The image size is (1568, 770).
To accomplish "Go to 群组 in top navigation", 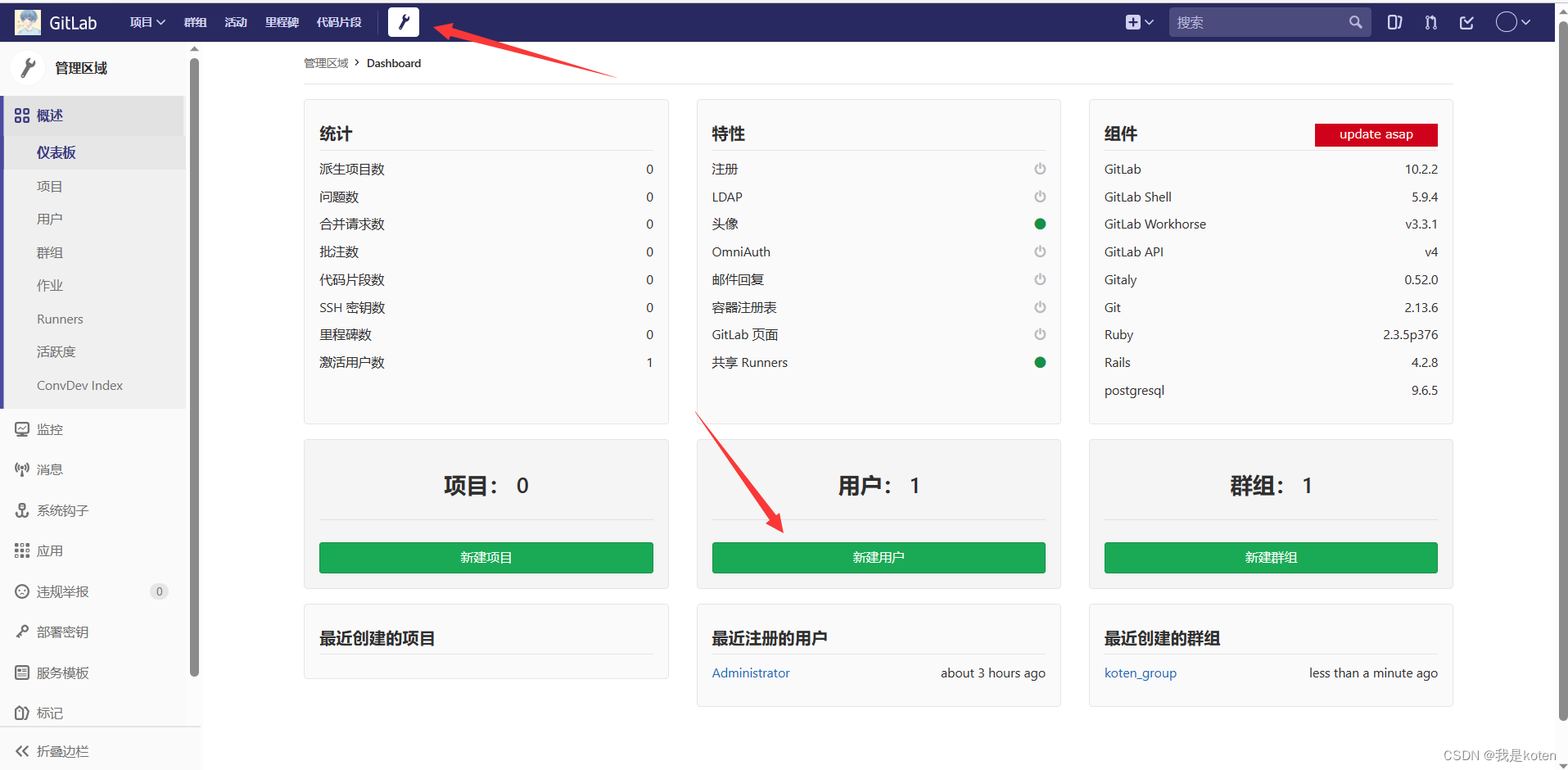I will tap(196, 22).
